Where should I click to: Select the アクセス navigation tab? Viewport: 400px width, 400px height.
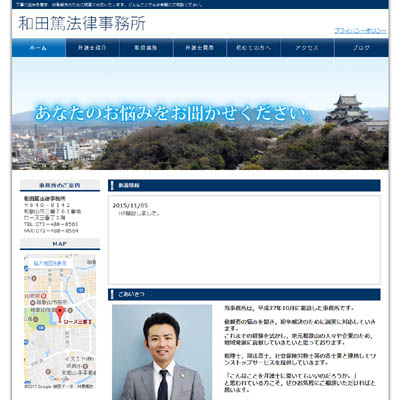tap(307, 48)
